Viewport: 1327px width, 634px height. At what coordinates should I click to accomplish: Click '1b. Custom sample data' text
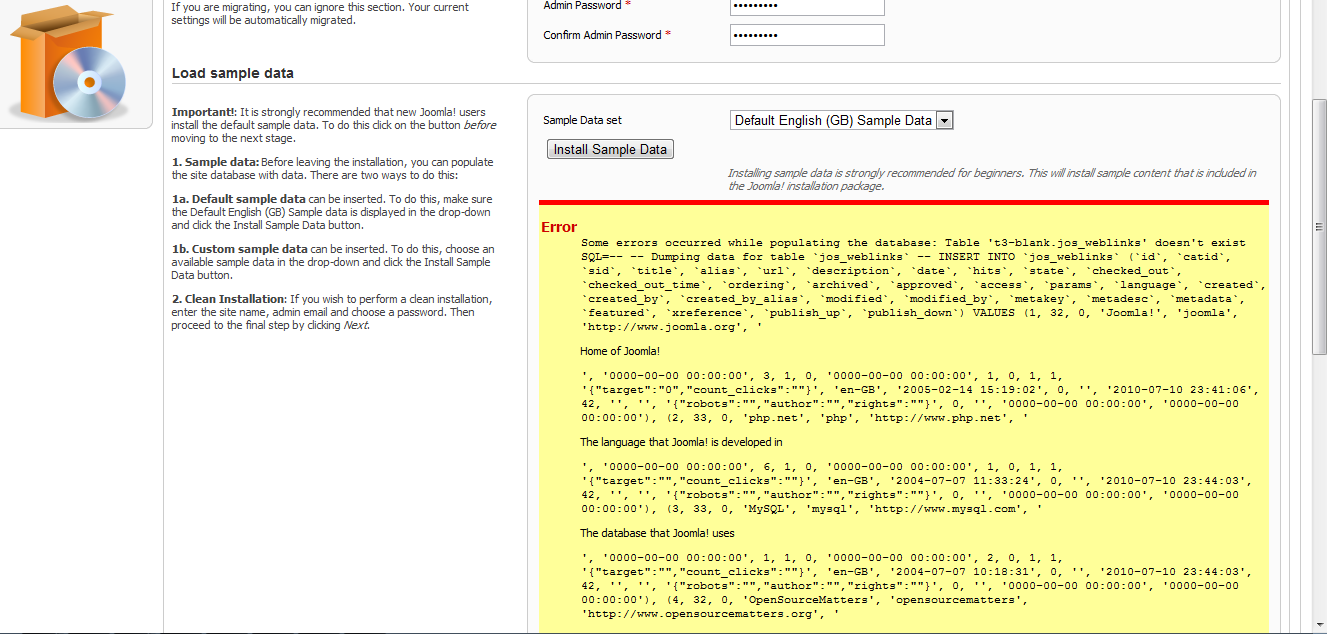tap(240, 249)
